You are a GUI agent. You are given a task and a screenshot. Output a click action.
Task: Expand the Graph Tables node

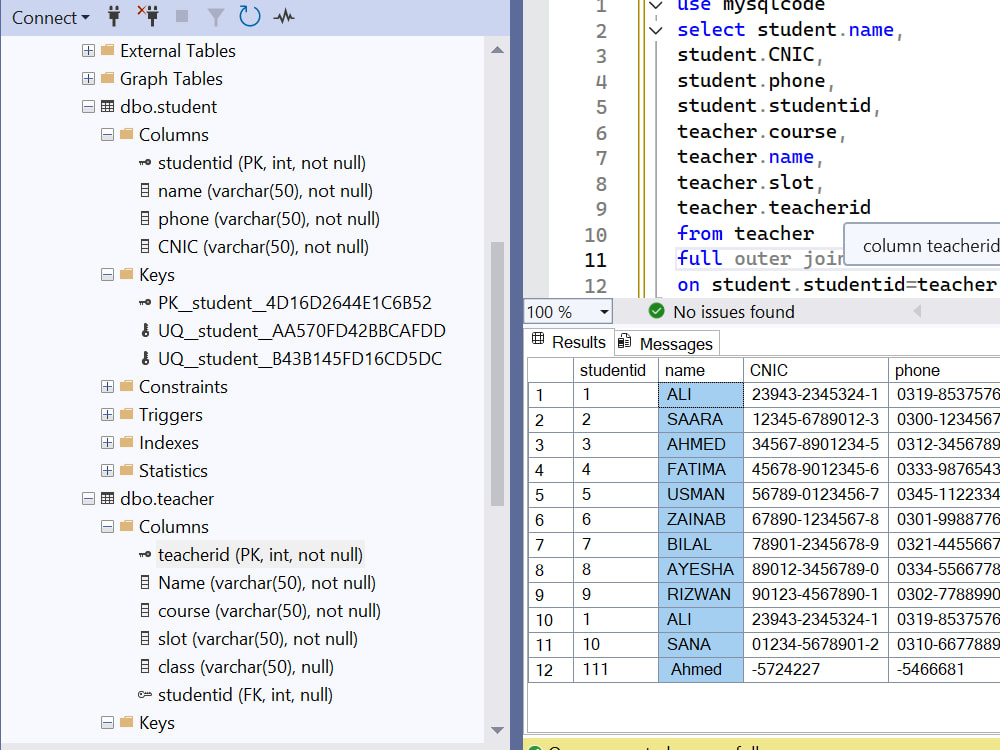pos(89,78)
